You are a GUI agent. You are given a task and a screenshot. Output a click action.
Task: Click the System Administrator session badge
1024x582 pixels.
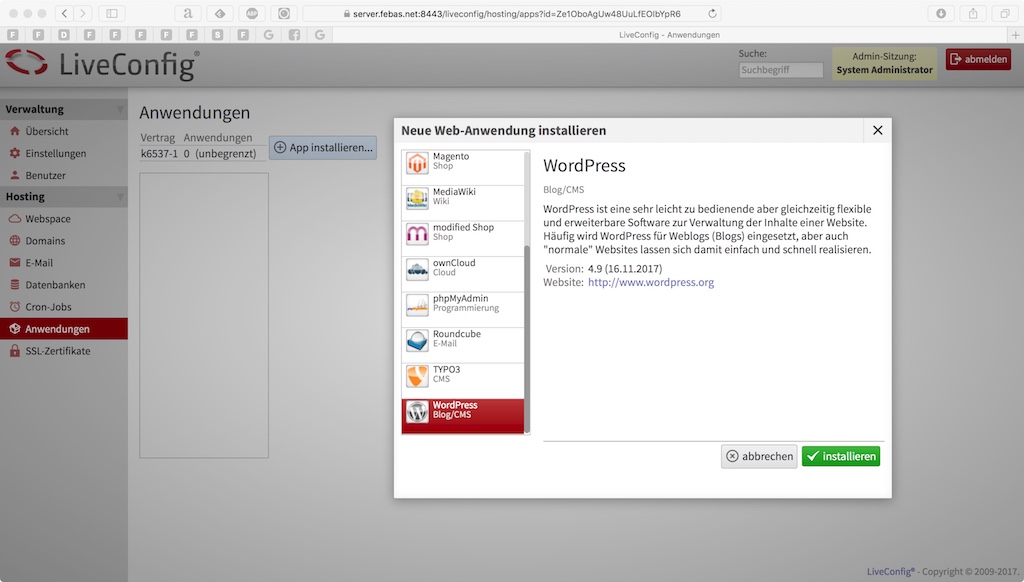point(884,63)
